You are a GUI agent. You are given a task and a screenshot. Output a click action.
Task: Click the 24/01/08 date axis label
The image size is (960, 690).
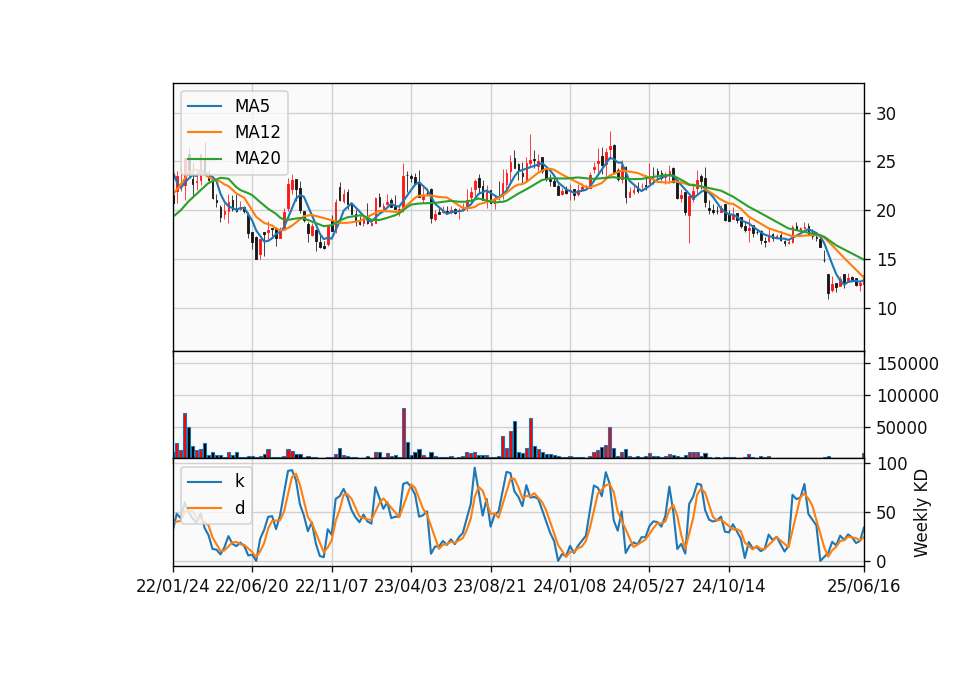coord(569,586)
